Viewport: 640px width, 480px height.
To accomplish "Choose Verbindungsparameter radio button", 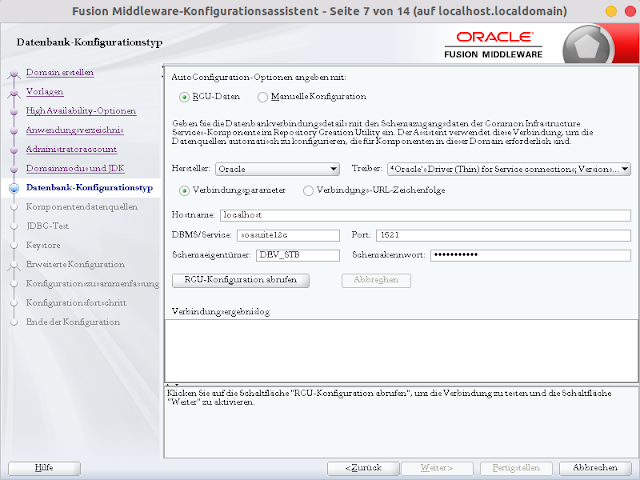I will coord(184,191).
